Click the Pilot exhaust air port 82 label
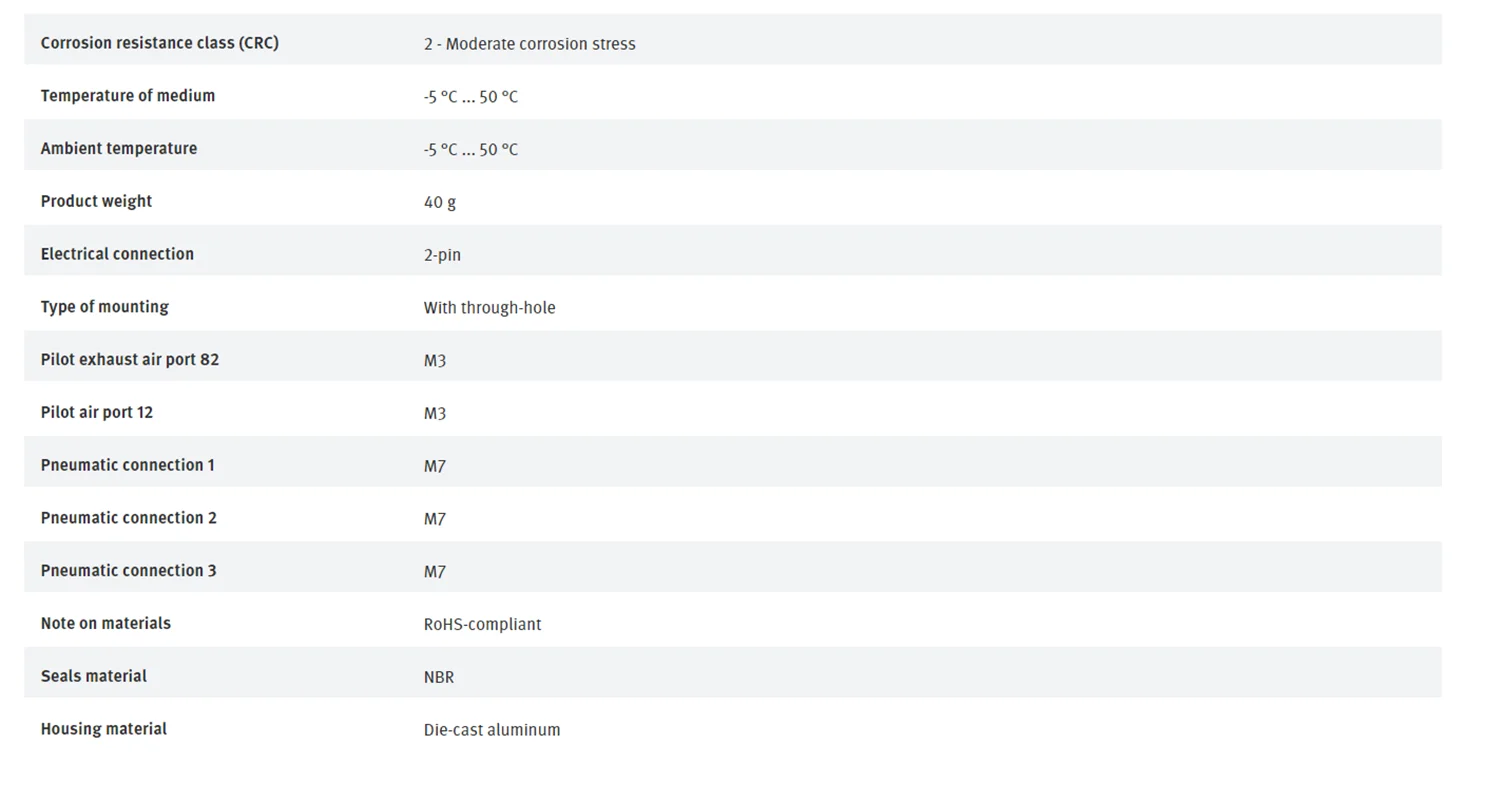Image resolution: width=1500 pixels, height=801 pixels. coord(129,360)
